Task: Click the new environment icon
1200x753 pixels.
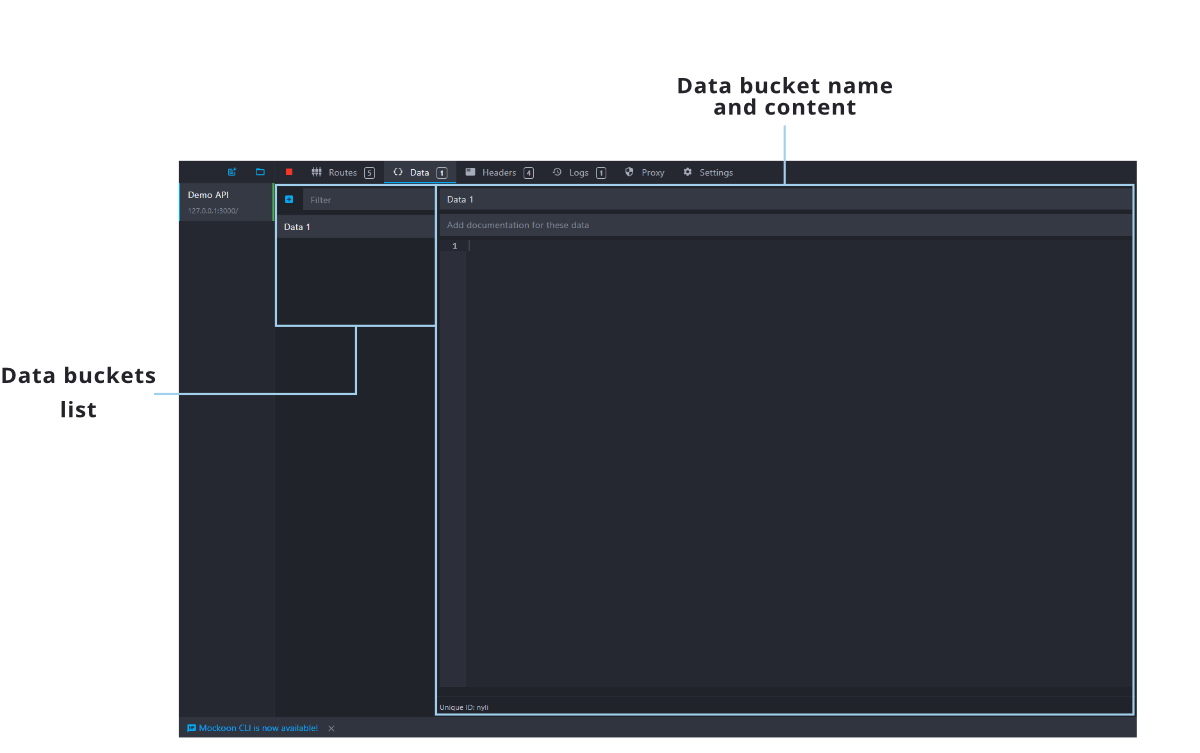Action: [232, 172]
